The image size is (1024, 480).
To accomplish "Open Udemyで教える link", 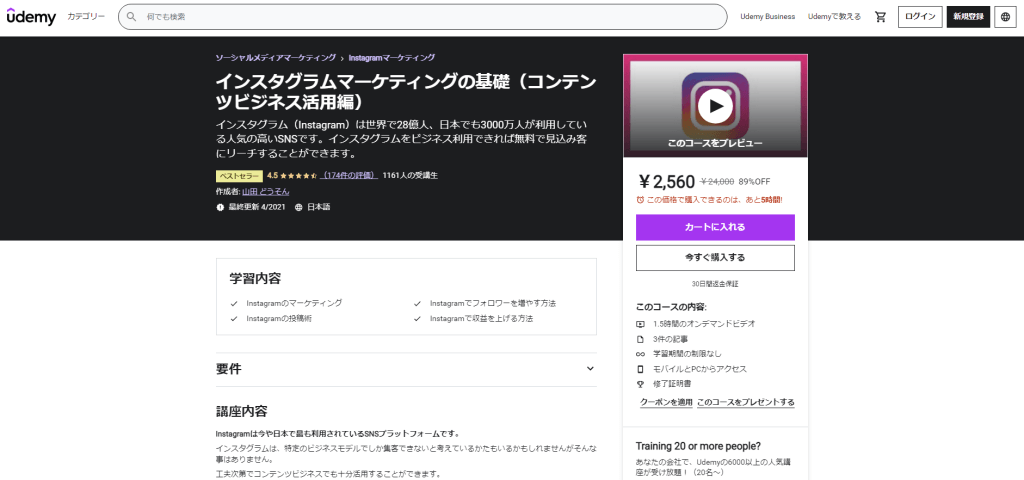I will [x=834, y=17].
